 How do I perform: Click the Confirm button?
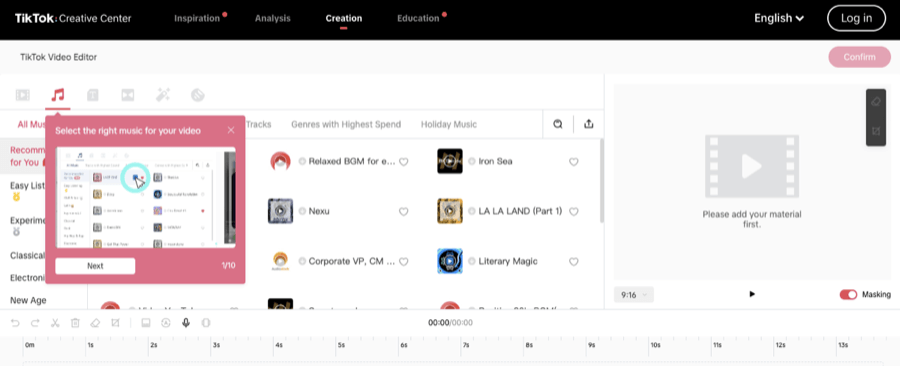tap(859, 57)
